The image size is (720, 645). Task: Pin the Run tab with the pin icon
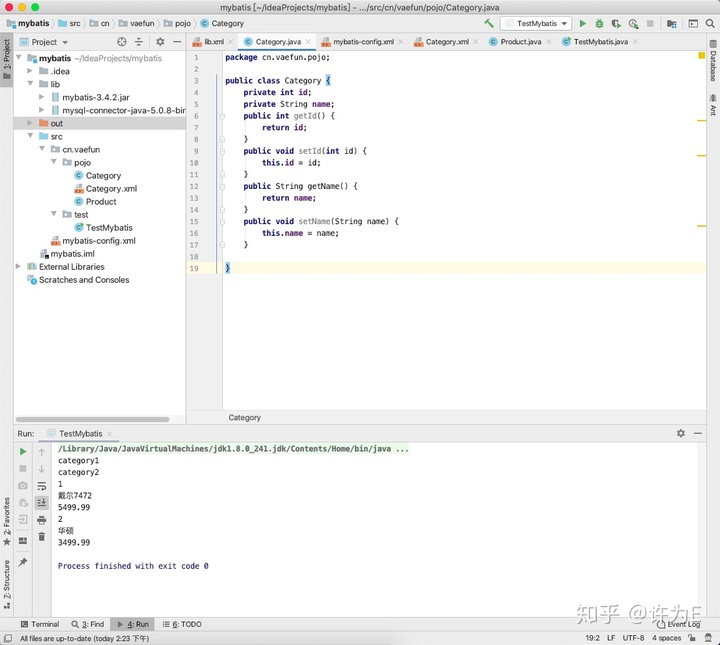22,562
